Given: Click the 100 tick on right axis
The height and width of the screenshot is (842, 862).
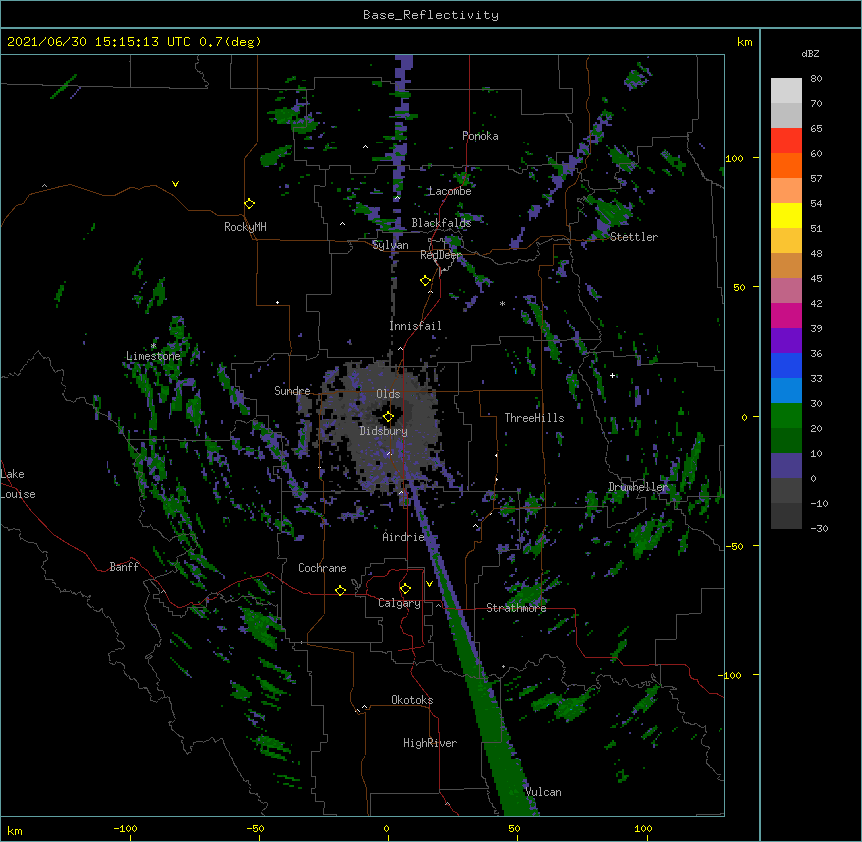Looking at the screenshot, I should (734, 158).
